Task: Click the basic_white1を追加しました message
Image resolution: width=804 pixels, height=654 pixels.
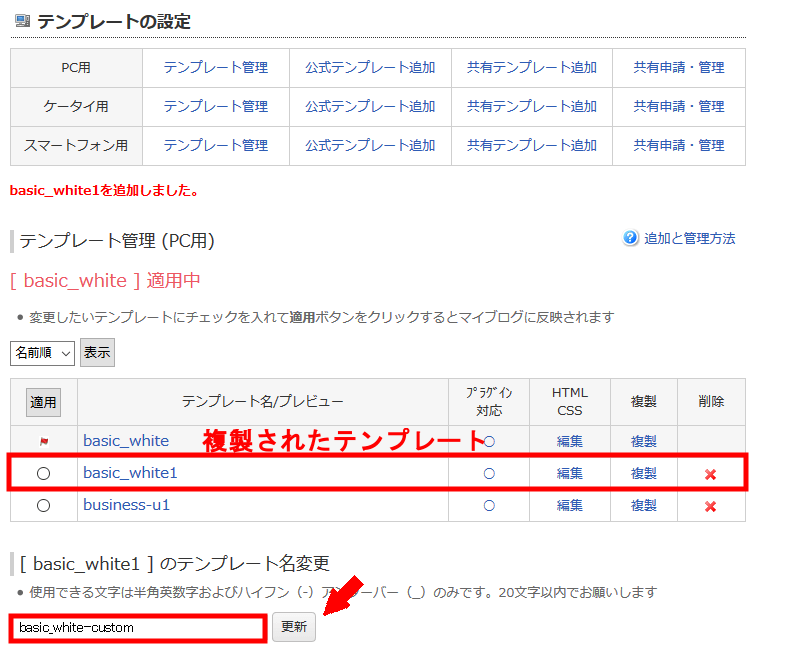Action: pyautogui.click(x=104, y=191)
